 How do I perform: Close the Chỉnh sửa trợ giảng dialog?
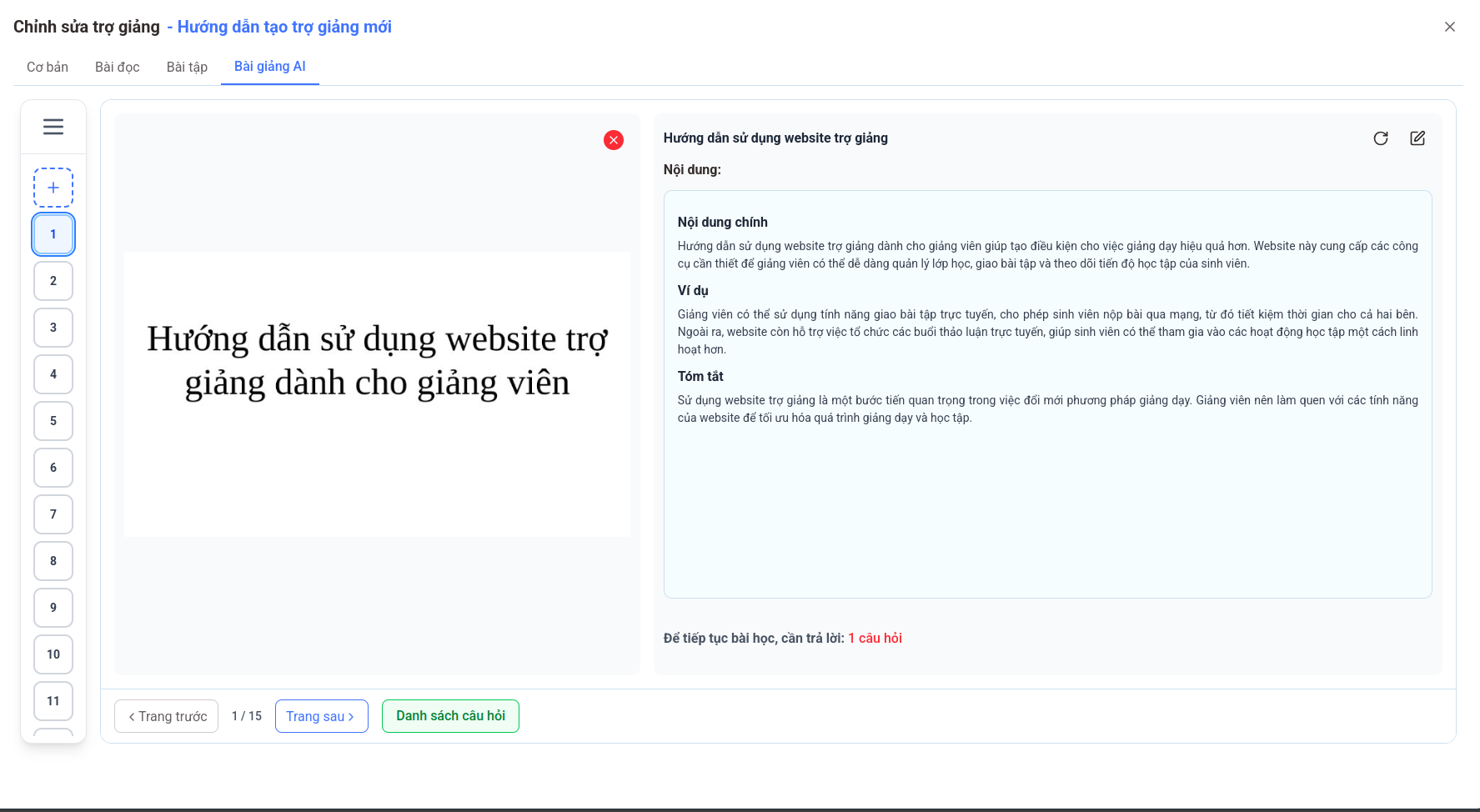click(1449, 26)
